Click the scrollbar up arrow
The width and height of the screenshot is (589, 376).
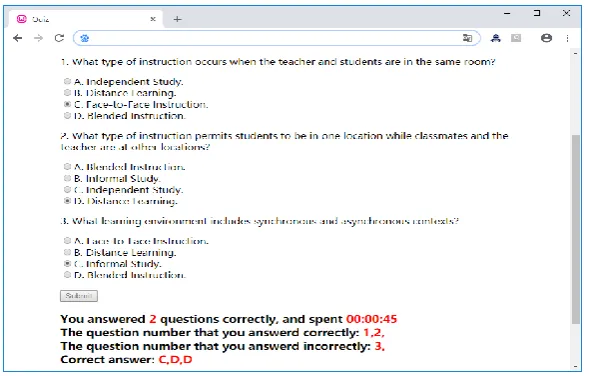575,53
